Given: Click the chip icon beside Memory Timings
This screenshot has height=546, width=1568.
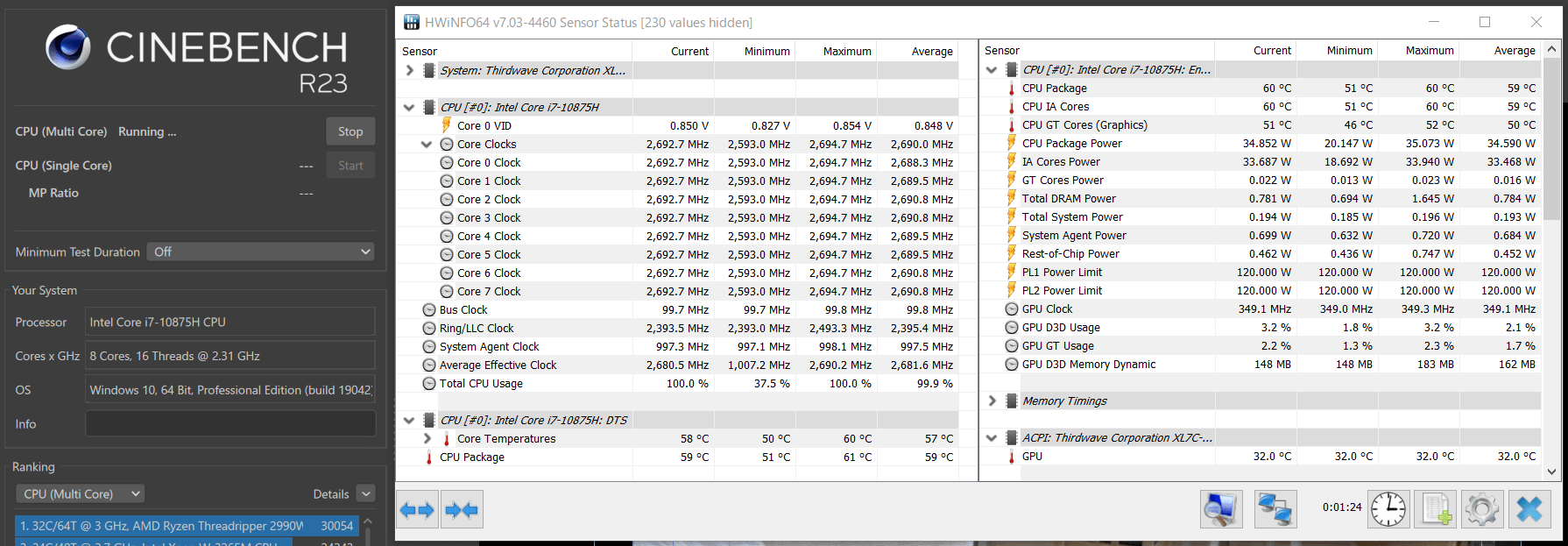Looking at the screenshot, I should pyautogui.click(x=1011, y=401).
